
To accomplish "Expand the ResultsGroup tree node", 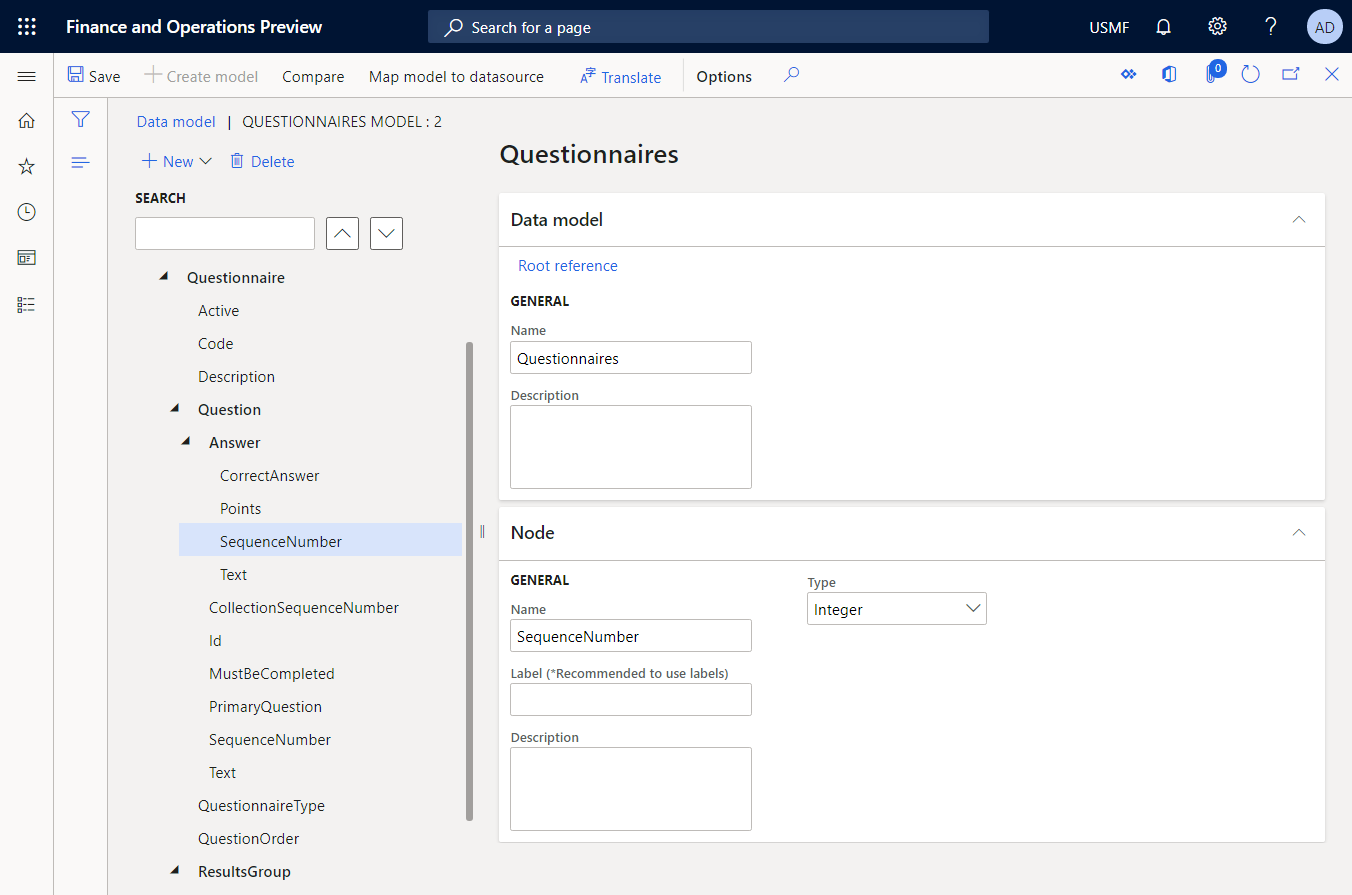I will click(x=174, y=871).
